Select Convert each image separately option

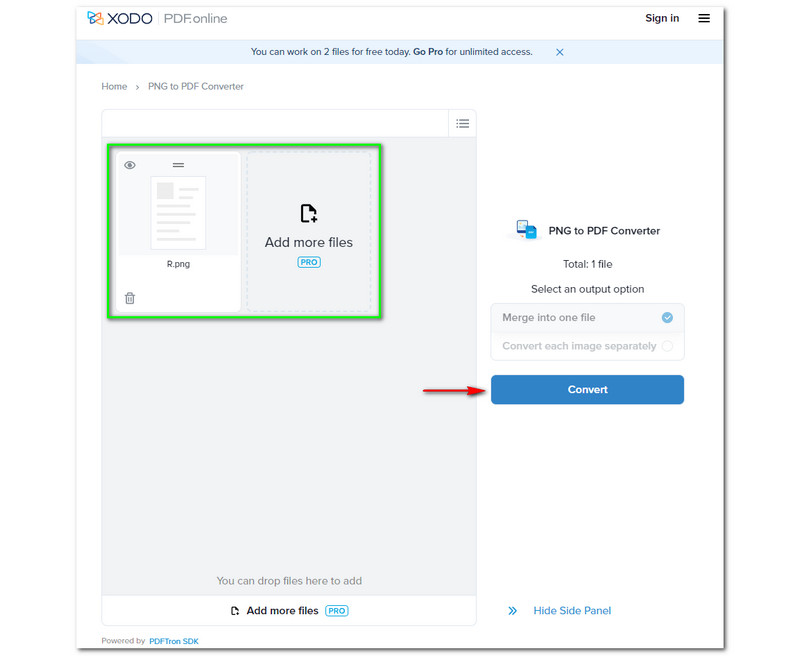[587, 346]
